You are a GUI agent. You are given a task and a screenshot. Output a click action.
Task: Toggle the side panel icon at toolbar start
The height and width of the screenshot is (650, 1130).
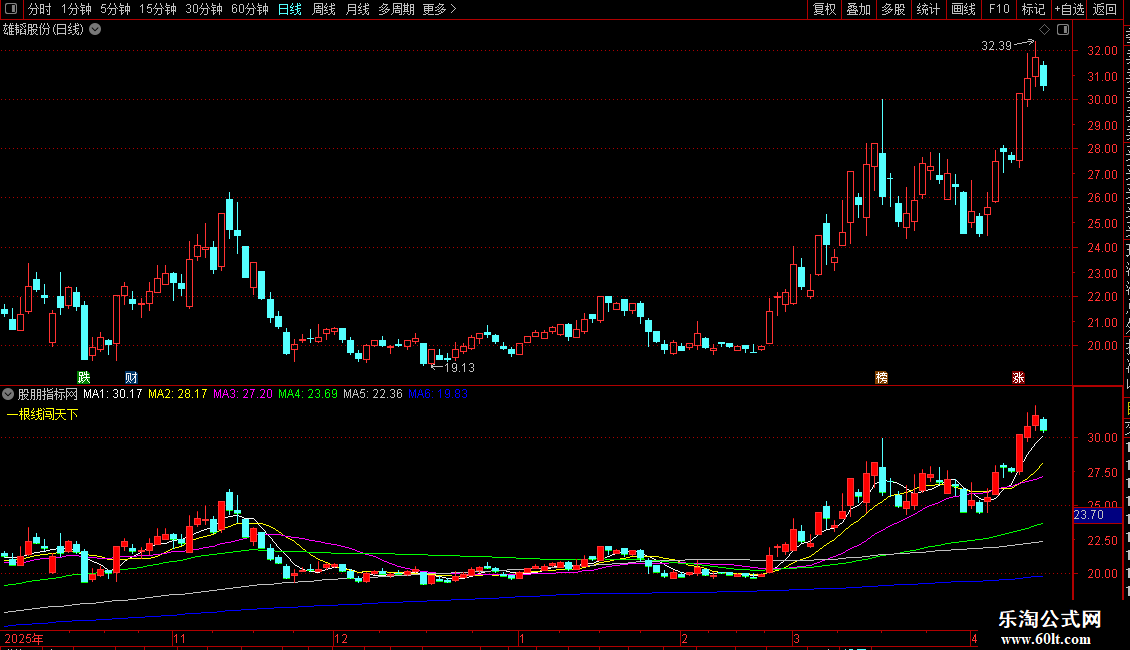tap(11, 9)
